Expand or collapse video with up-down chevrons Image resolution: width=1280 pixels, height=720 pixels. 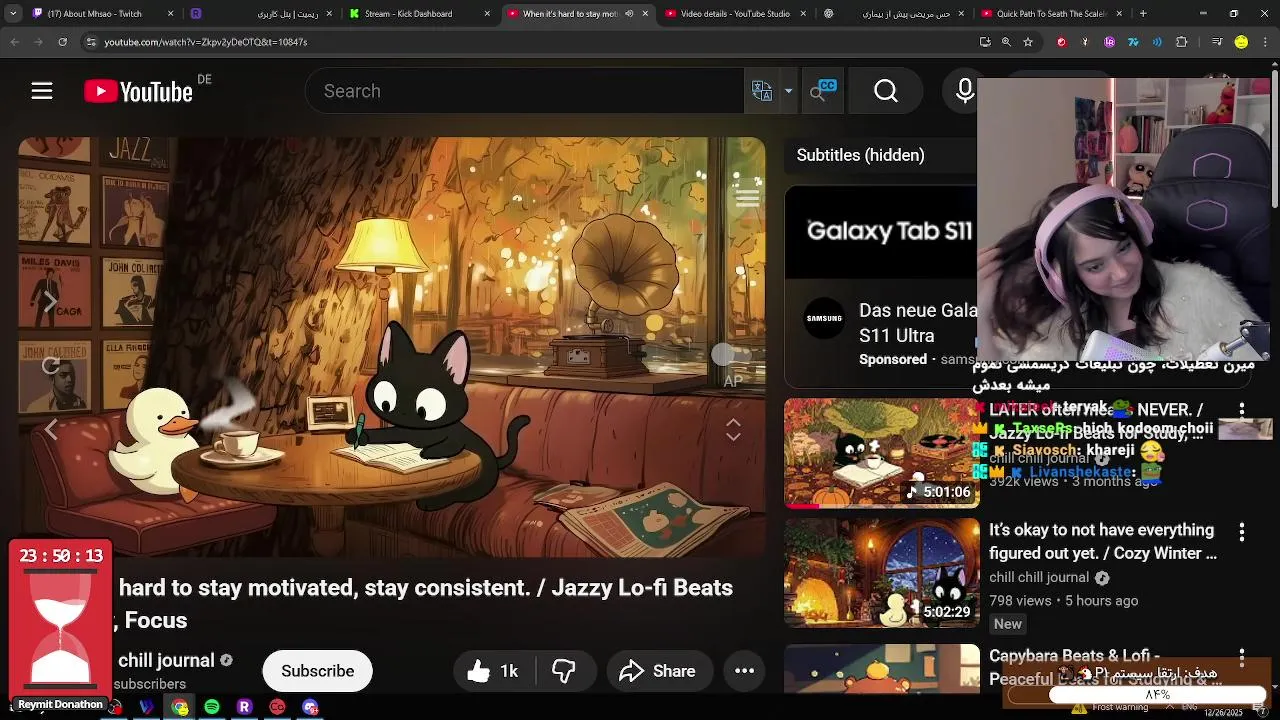[x=733, y=430]
